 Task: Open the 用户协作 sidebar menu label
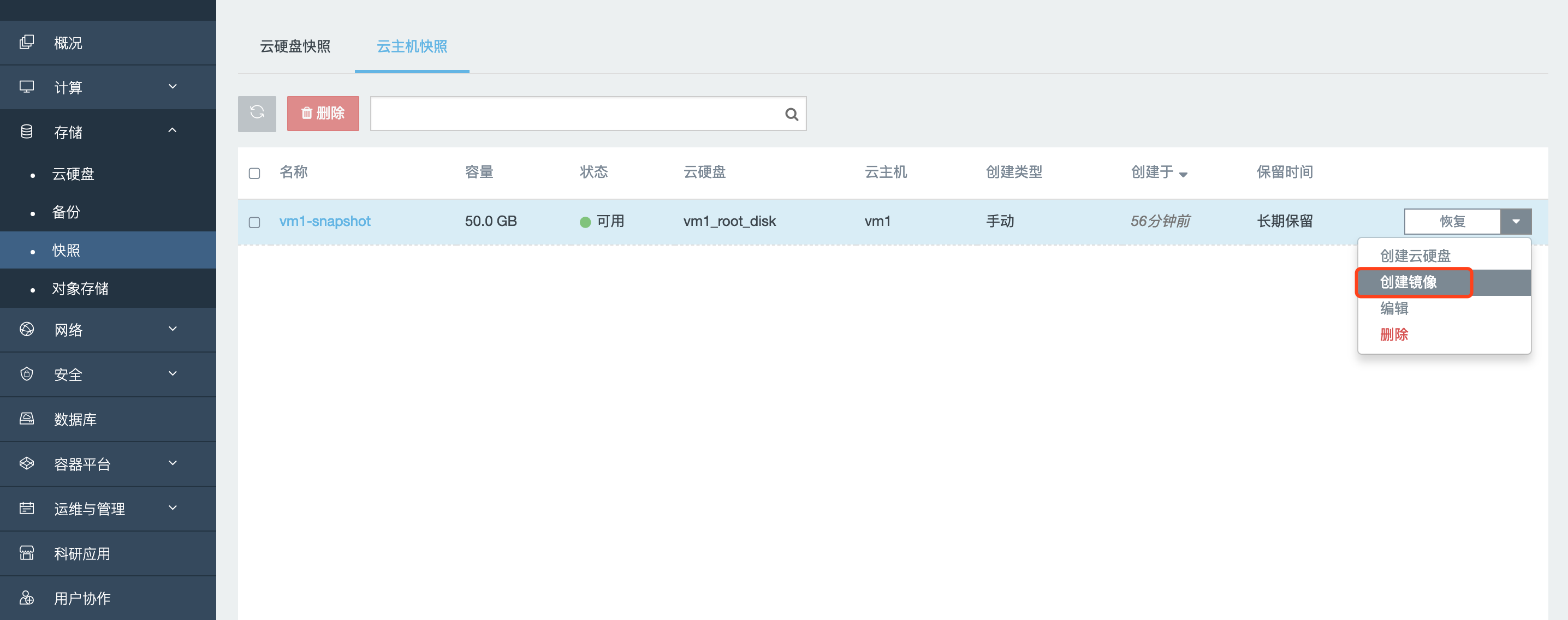tap(82, 598)
